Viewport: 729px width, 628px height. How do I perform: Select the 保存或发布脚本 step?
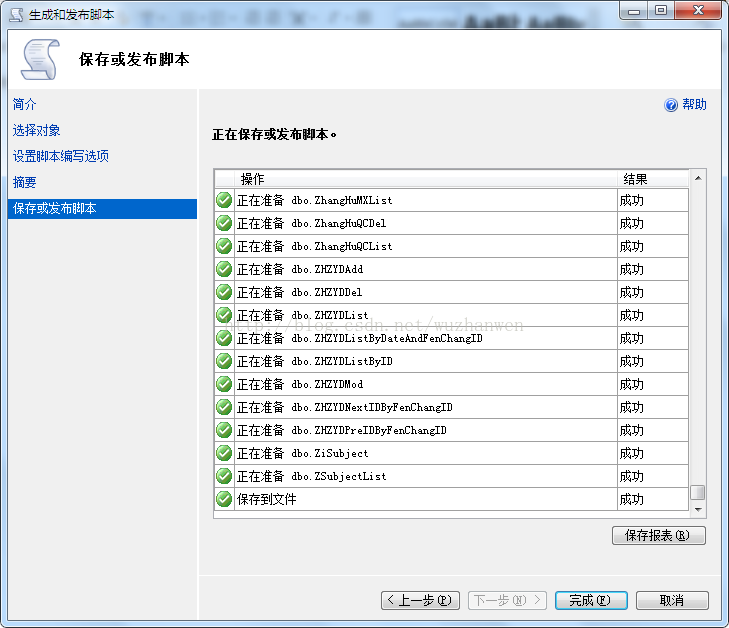coord(102,209)
